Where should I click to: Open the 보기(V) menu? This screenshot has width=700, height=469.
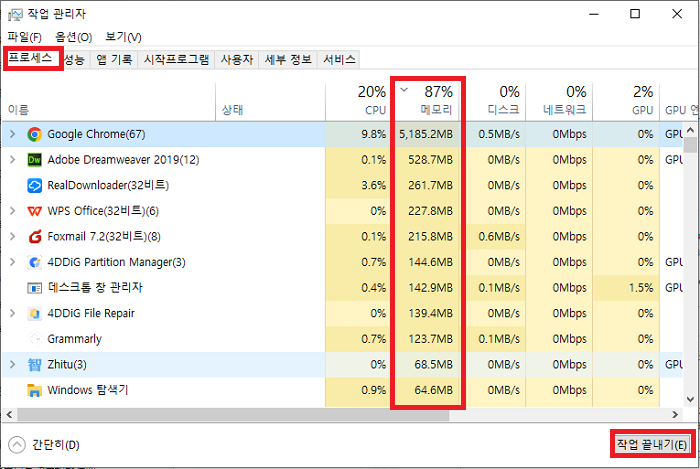tap(124, 37)
